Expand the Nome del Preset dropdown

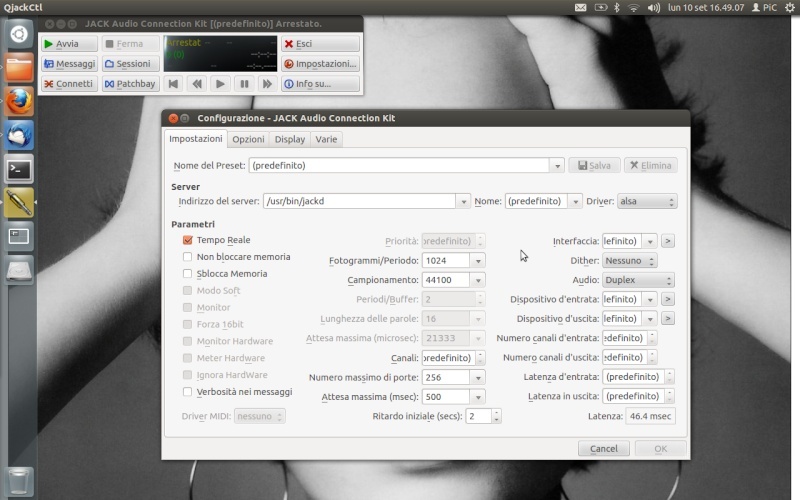(557, 165)
